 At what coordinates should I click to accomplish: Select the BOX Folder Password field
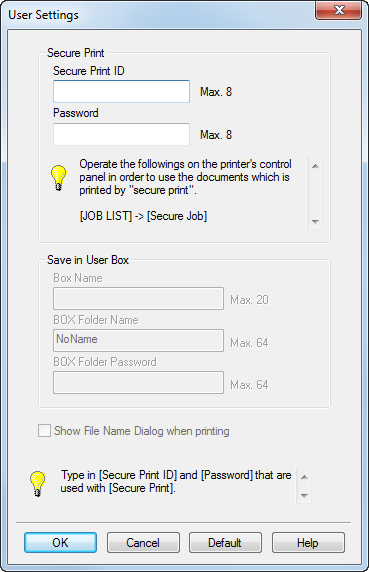138,382
